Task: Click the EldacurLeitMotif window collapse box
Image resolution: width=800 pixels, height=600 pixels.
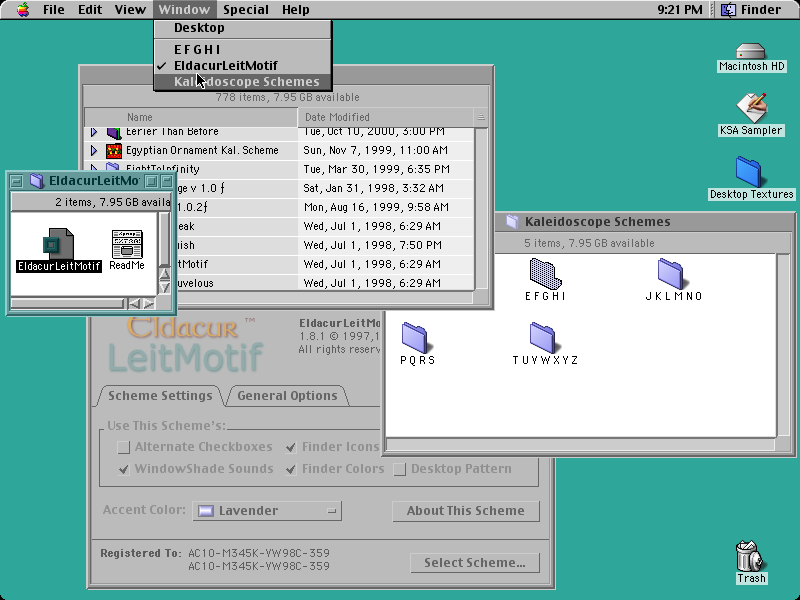Action: 166,181
